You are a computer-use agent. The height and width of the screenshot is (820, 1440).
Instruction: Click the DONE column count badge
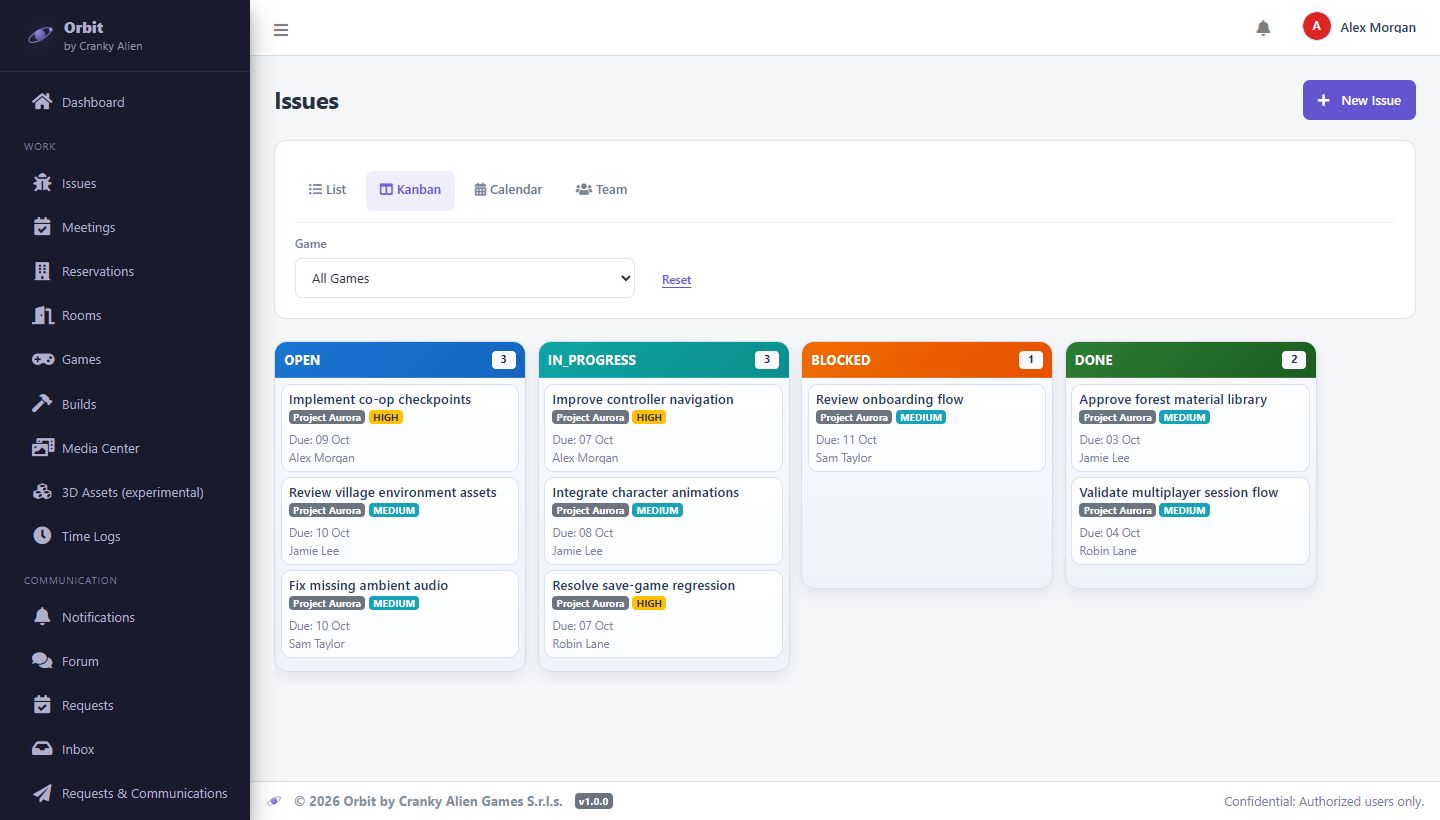1294,360
